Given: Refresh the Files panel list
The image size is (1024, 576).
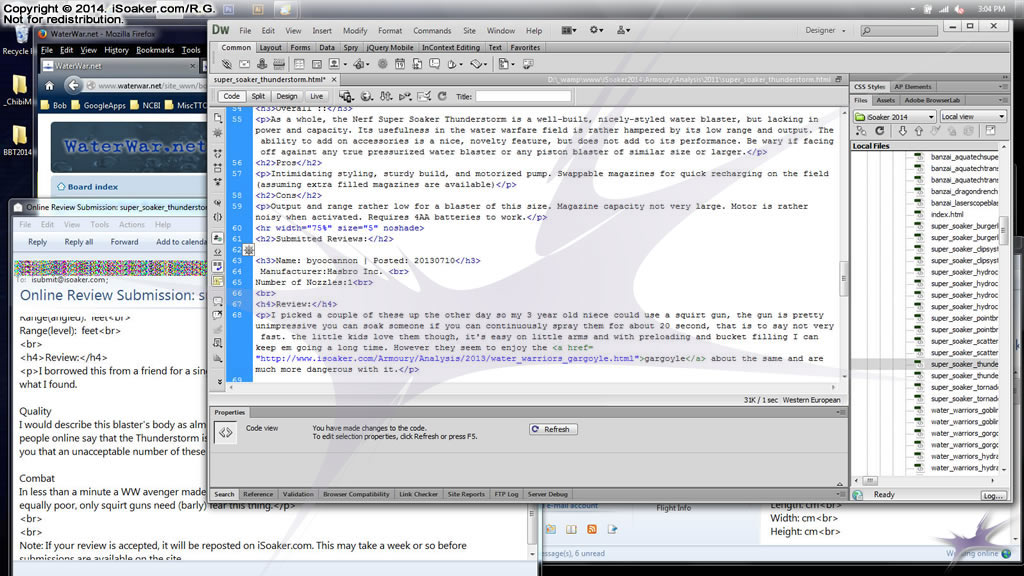Looking at the screenshot, I should (x=880, y=131).
